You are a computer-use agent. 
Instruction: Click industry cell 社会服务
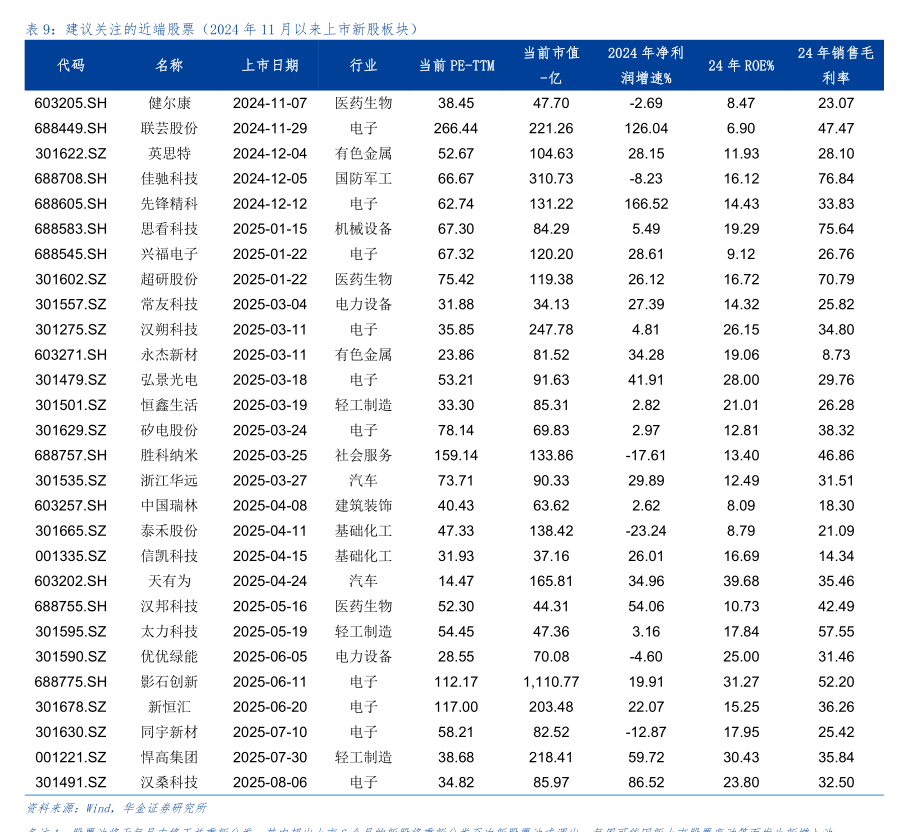(363, 455)
